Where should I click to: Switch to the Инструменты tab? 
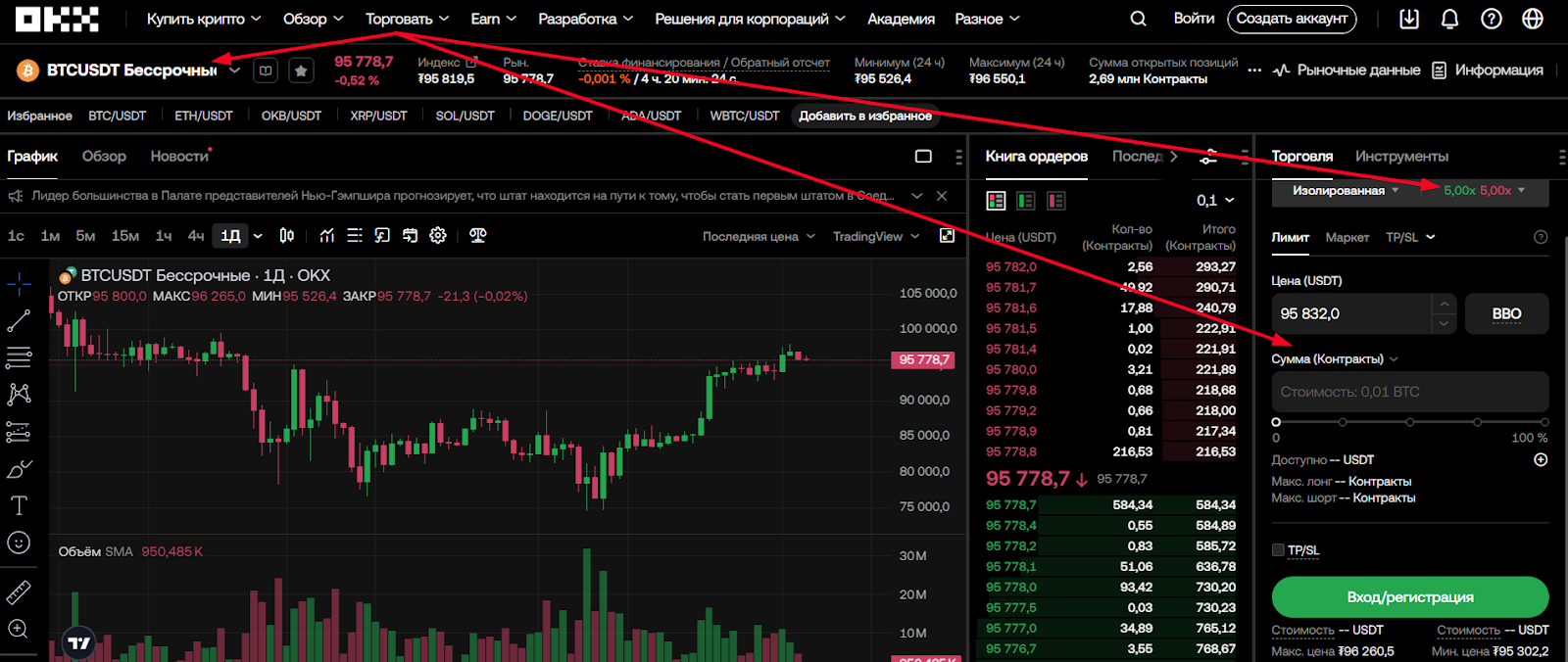pos(1401,157)
